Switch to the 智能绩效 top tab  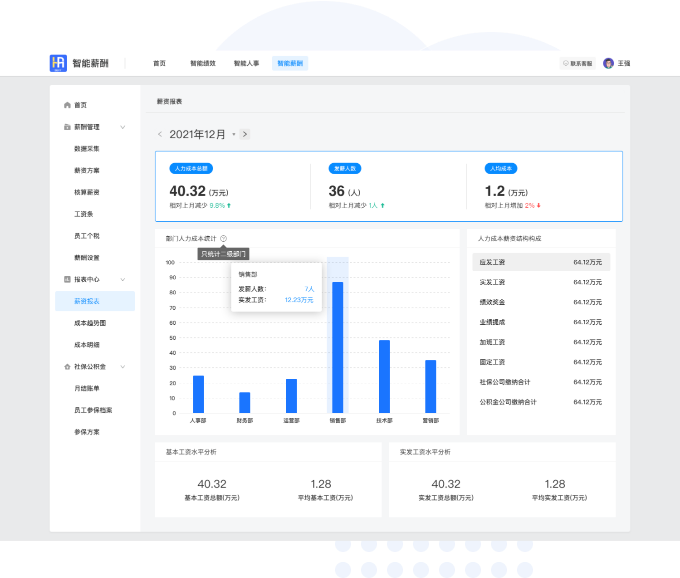(x=203, y=63)
